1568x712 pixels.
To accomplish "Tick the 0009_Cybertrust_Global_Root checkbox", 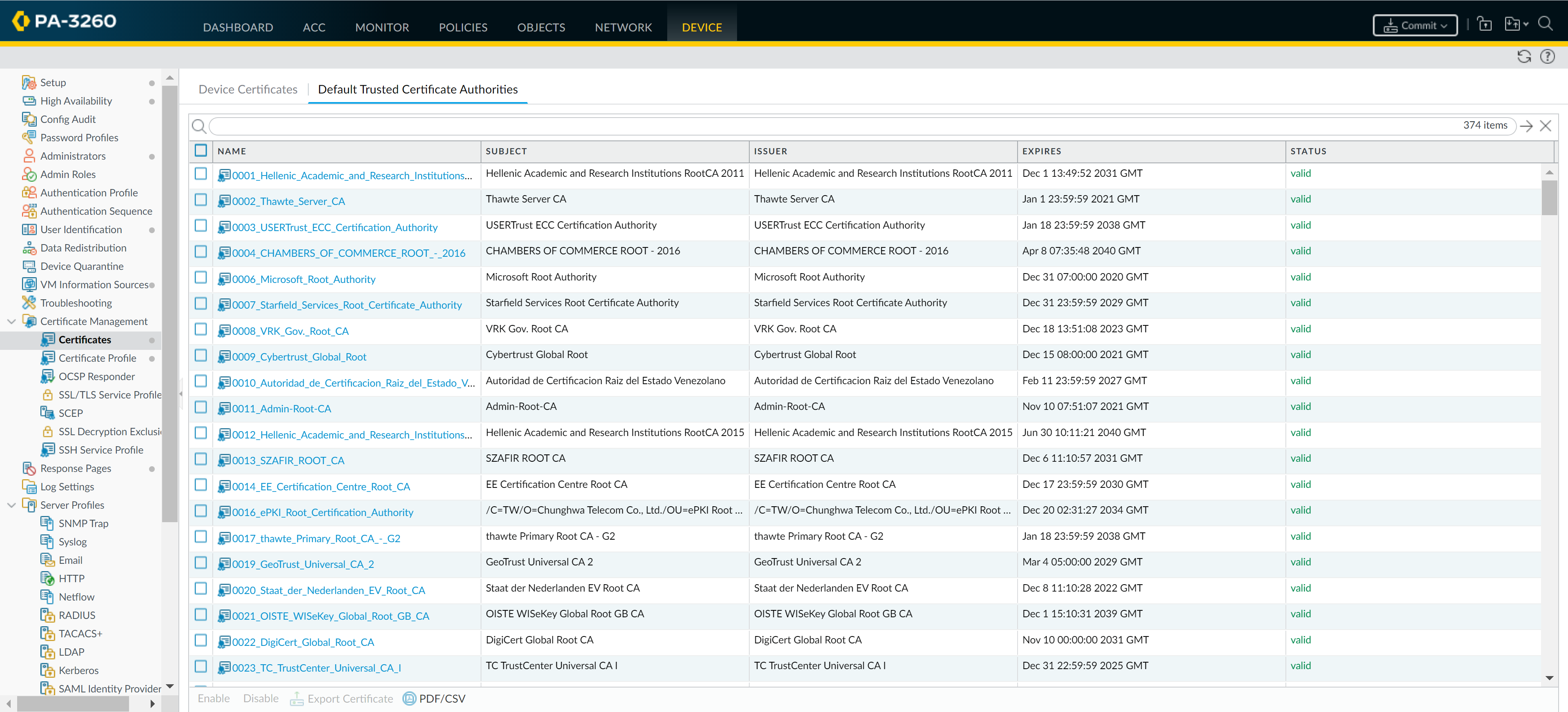I will coord(201,355).
